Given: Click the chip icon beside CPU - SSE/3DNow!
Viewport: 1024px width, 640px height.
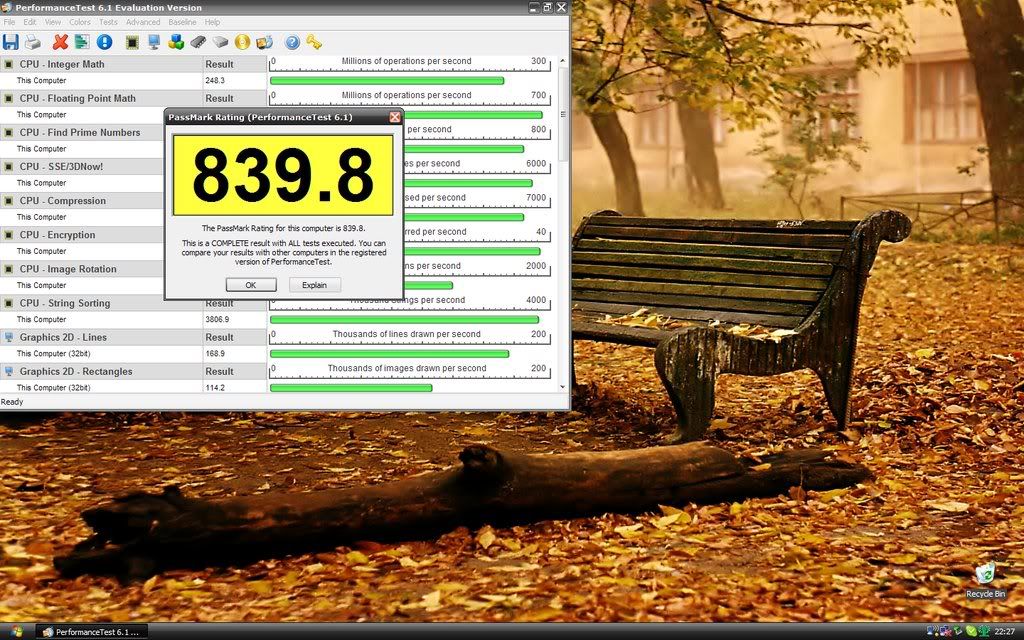Looking at the screenshot, I should pos(8,167).
